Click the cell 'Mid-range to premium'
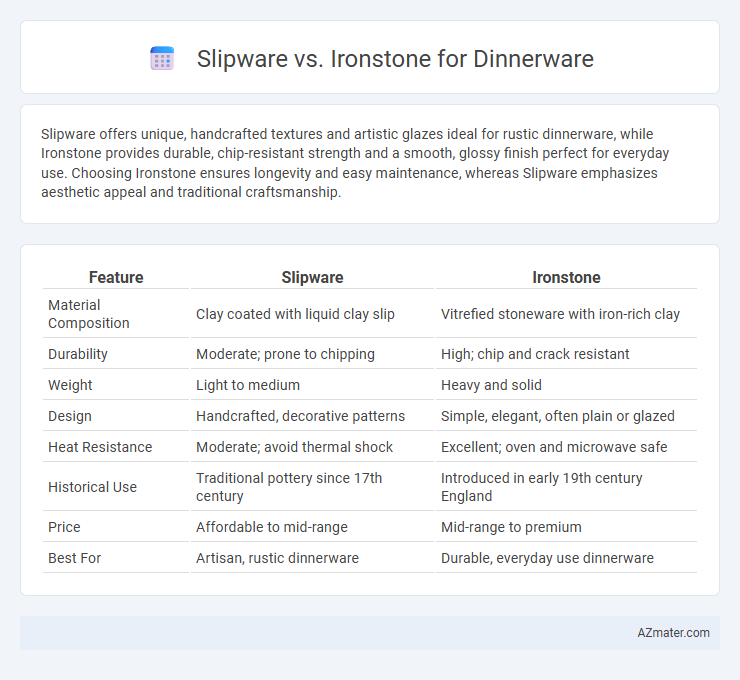 [x=511, y=527]
